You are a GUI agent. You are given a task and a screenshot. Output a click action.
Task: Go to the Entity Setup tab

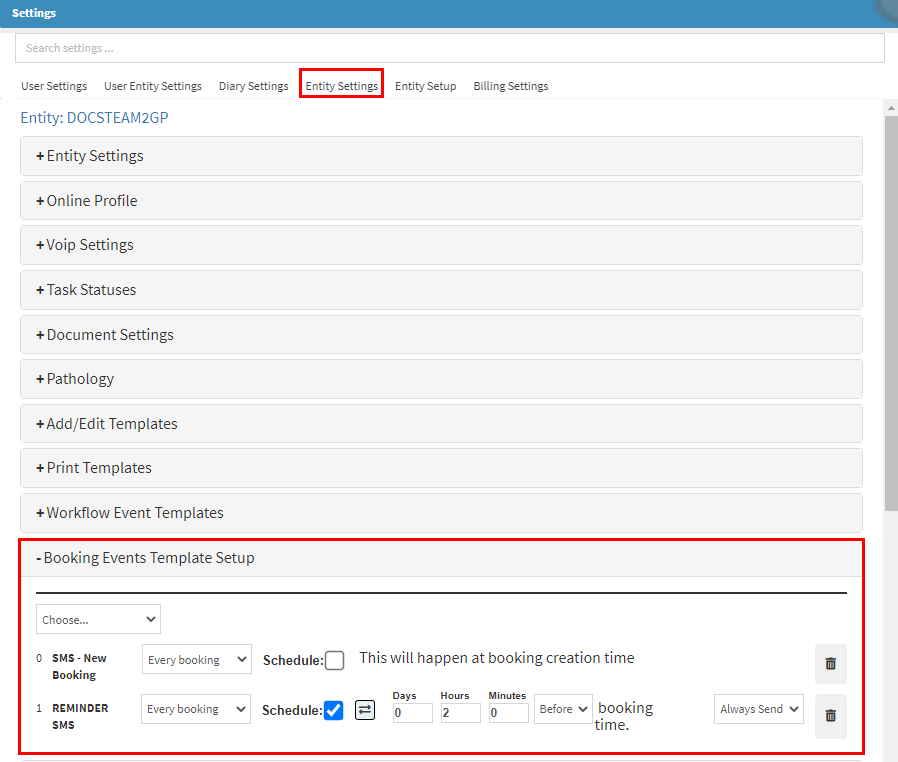(425, 86)
